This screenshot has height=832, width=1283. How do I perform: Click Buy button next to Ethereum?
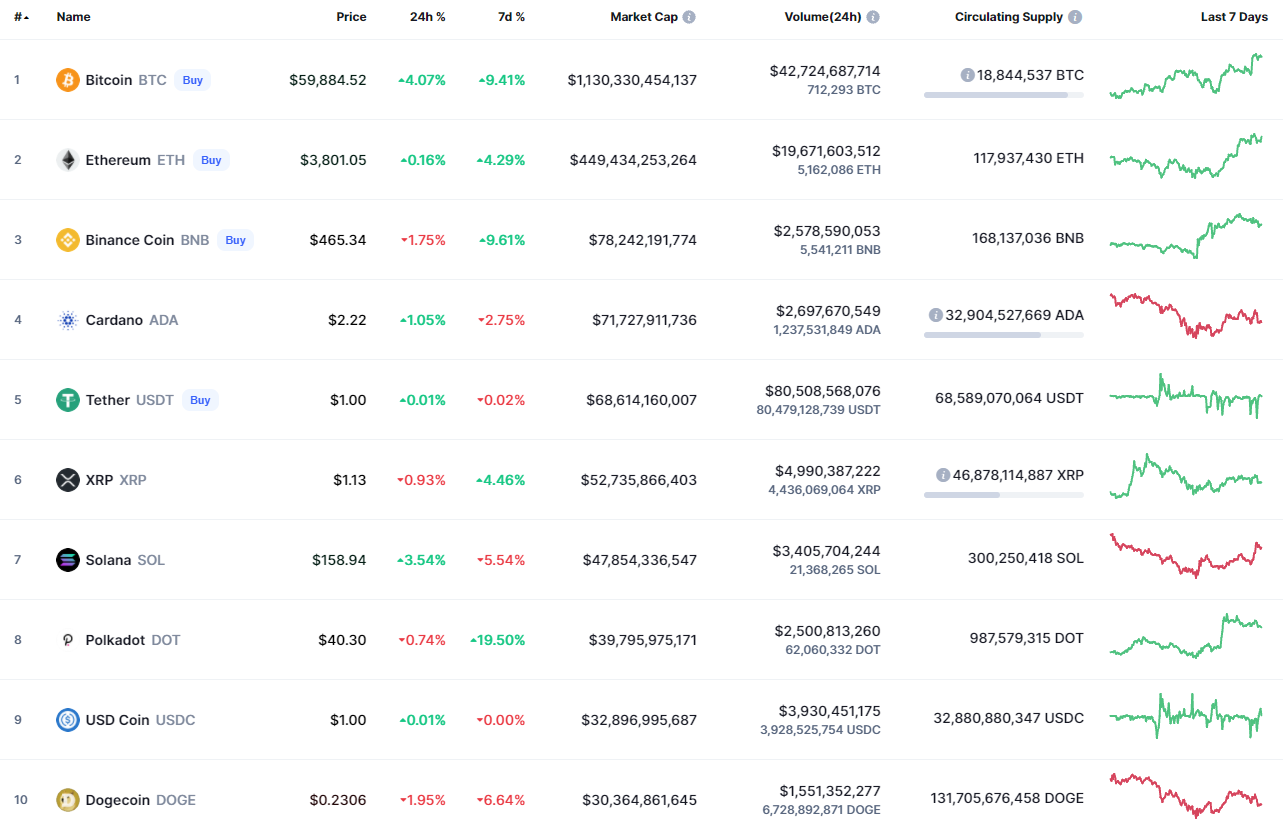coord(211,160)
